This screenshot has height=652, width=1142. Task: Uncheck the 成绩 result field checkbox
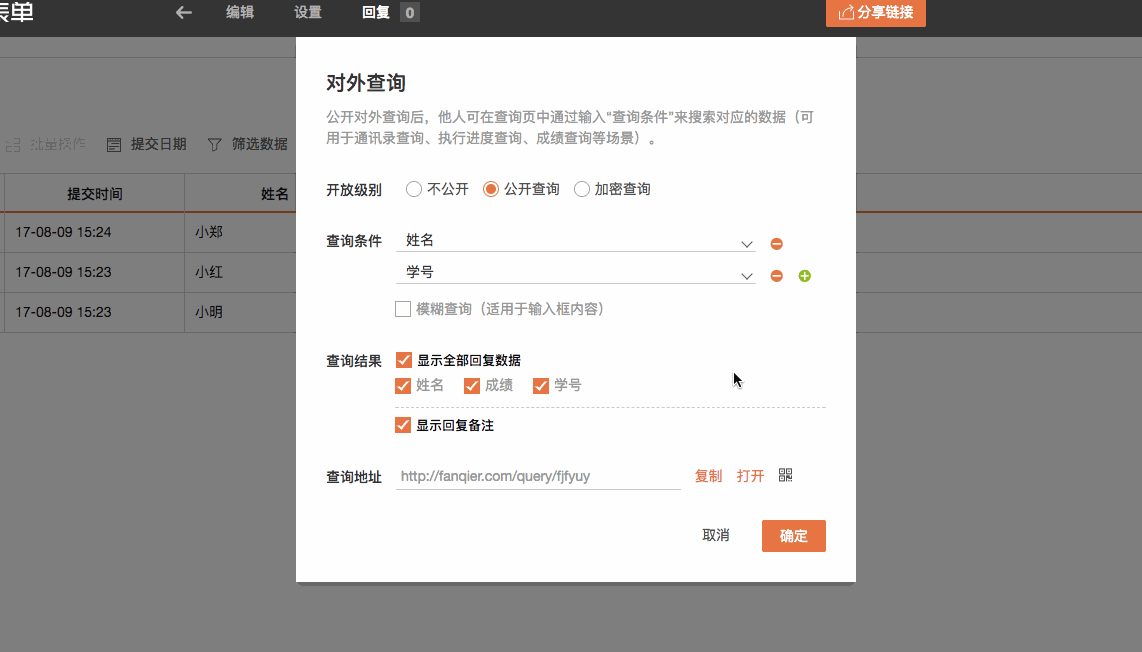473,386
